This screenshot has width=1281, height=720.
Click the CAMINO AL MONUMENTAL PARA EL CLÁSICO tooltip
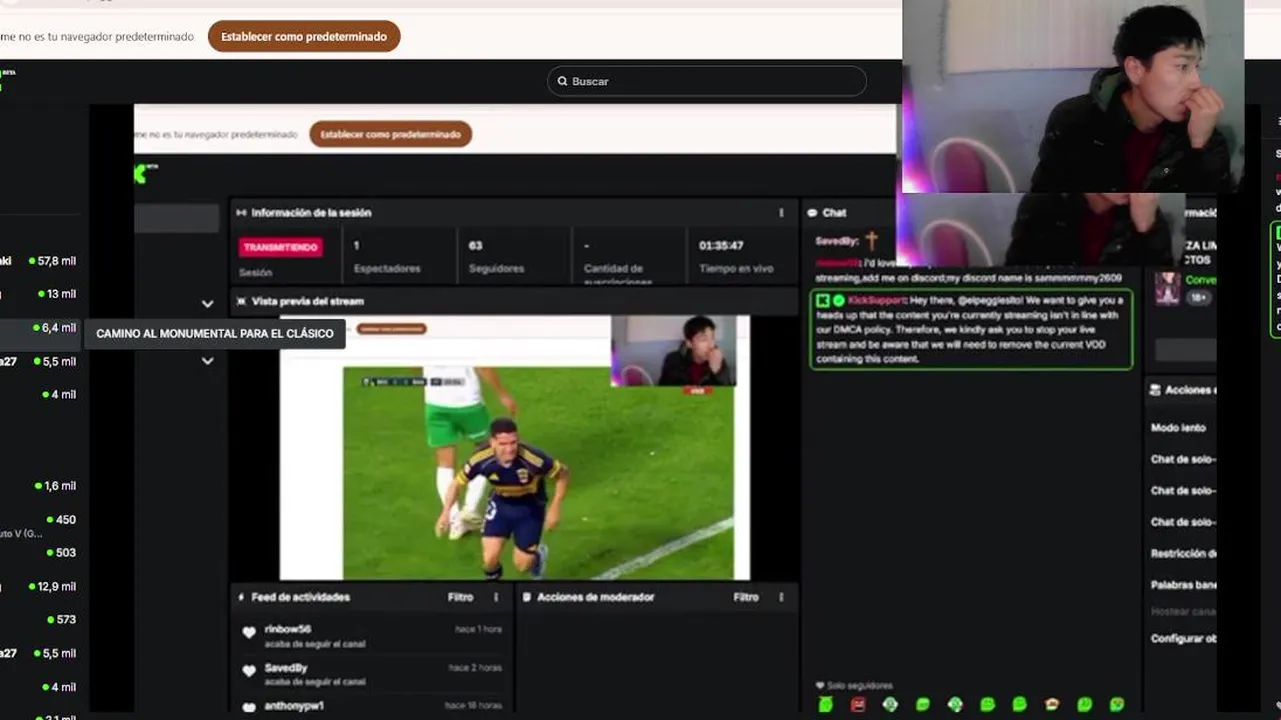[x=215, y=334]
